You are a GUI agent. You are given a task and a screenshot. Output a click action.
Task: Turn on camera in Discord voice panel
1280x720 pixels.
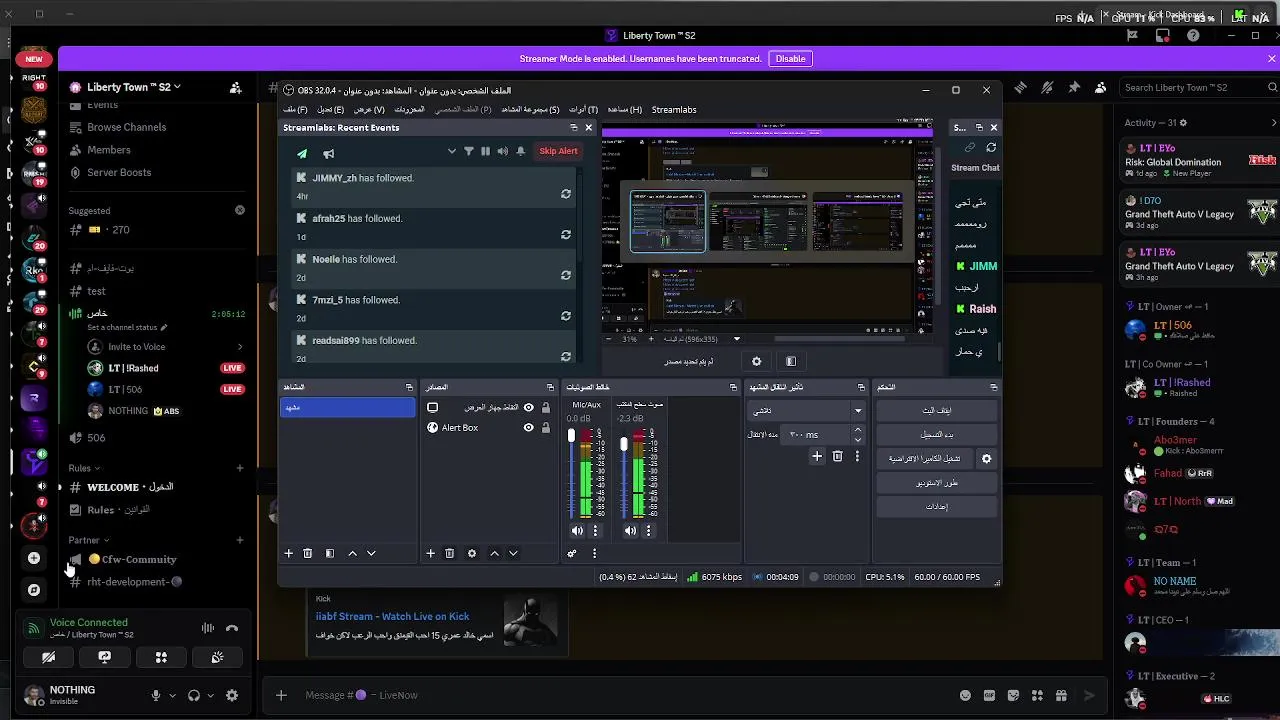click(x=48, y=657)
